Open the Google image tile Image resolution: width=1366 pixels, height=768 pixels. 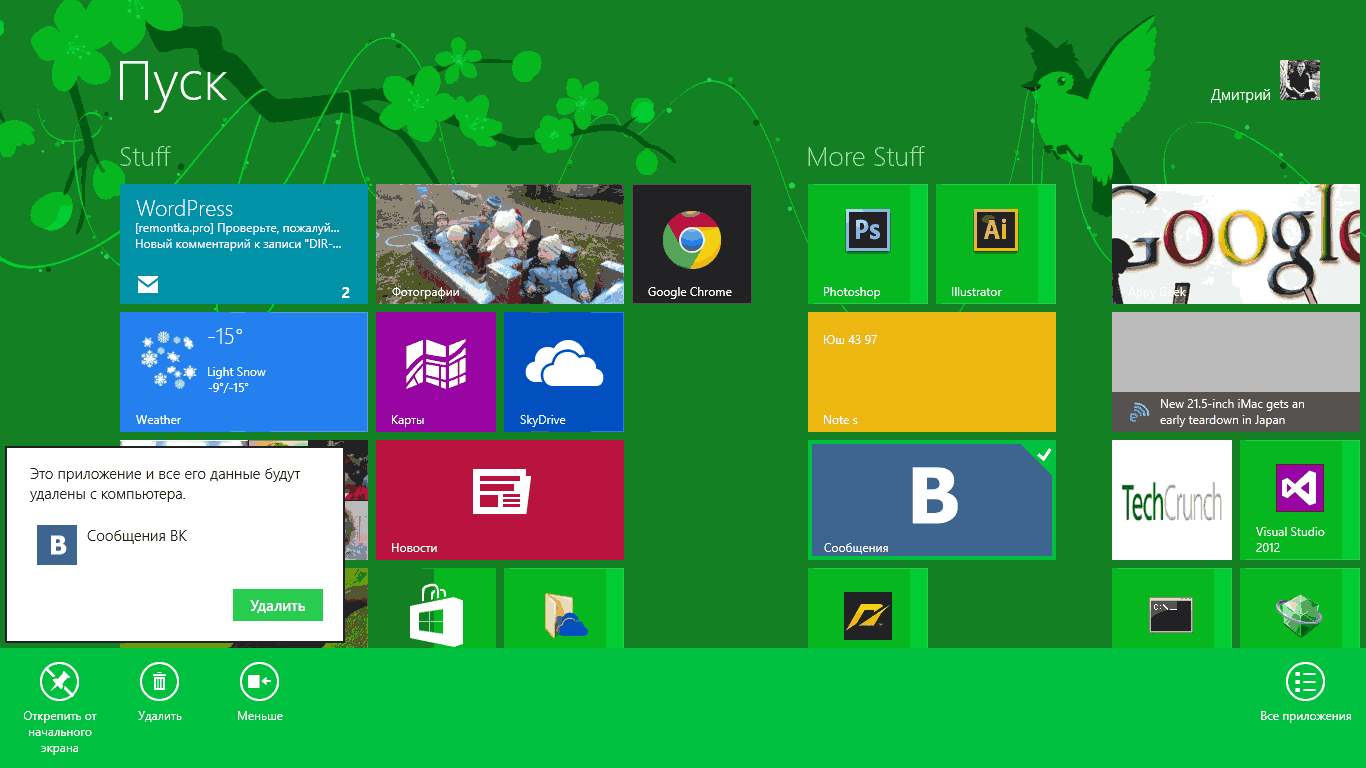pos(1238,244)
